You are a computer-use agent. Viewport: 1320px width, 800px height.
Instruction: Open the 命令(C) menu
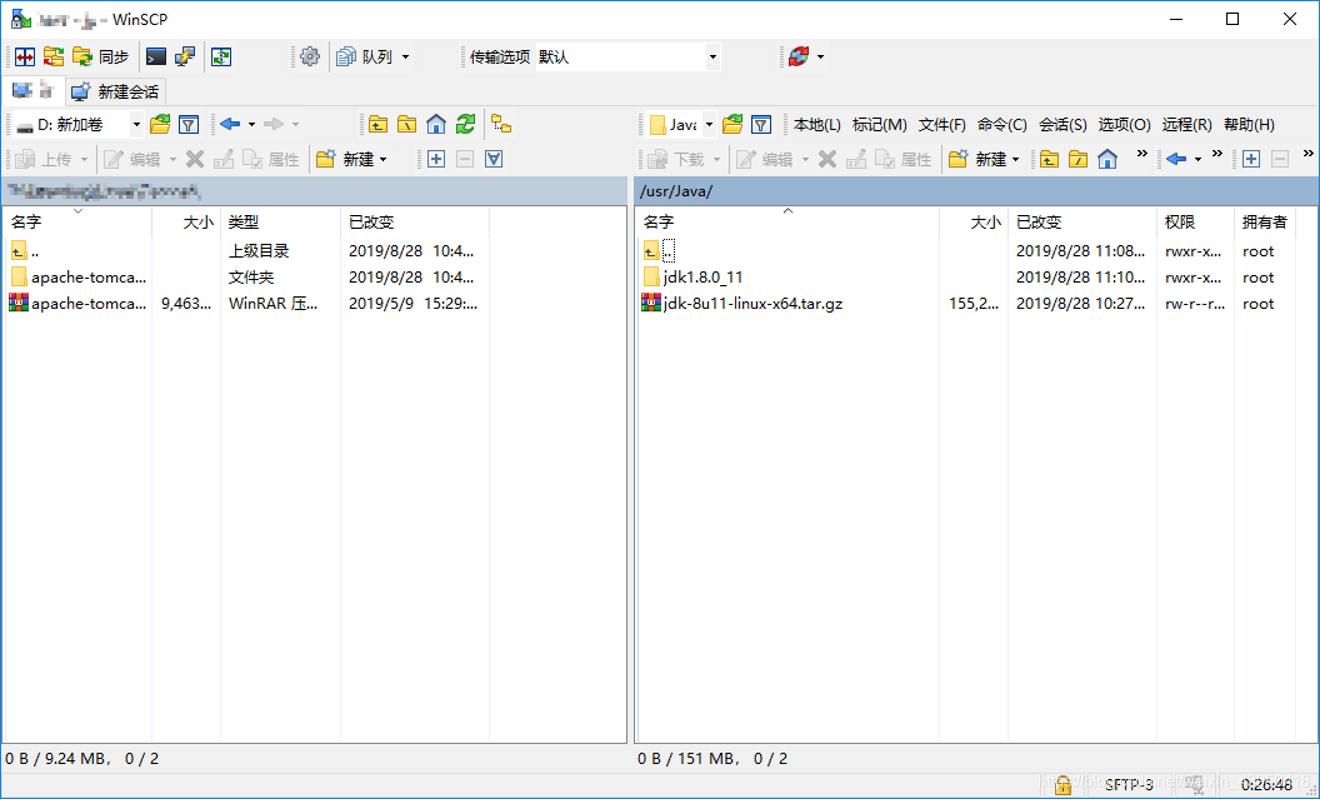pos(1002,125)
